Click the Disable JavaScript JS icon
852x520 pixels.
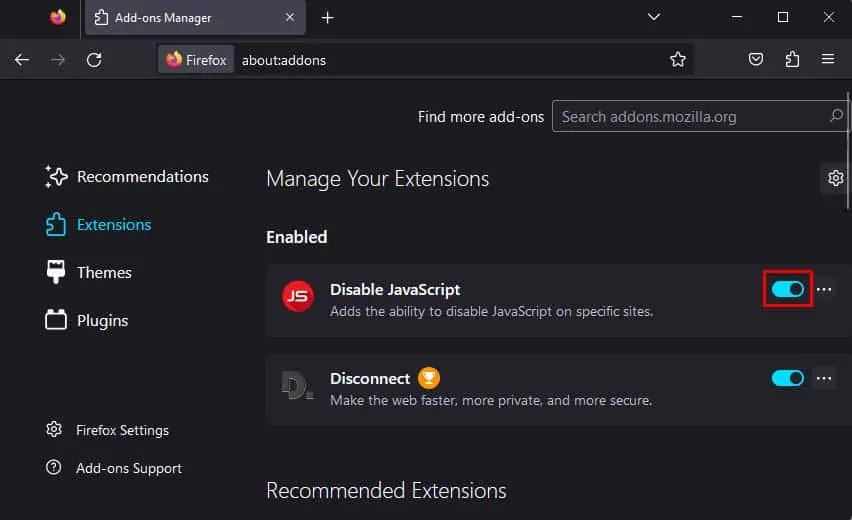click(x=298, y=296)
